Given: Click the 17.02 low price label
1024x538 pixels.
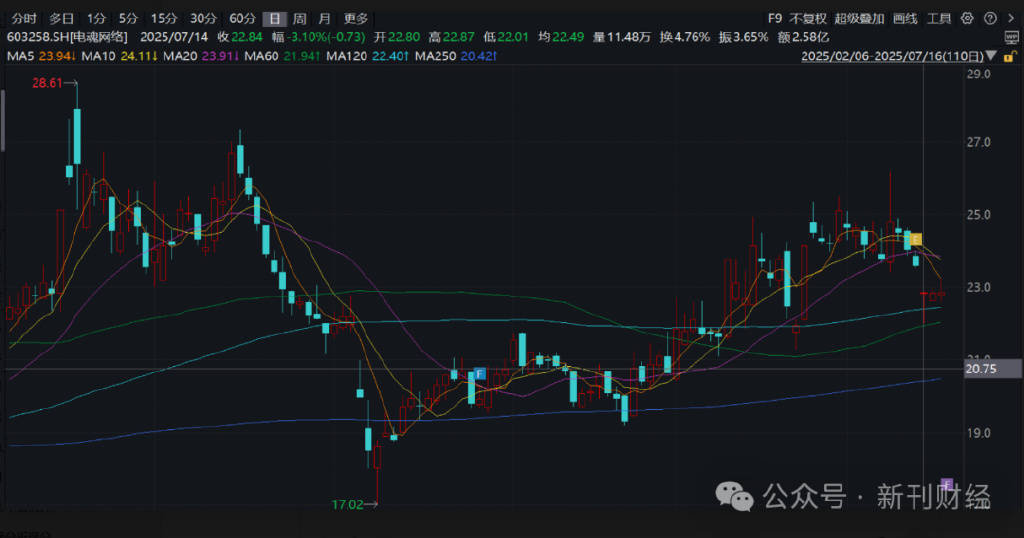Looking at the screenshot, I should point(347,504).
